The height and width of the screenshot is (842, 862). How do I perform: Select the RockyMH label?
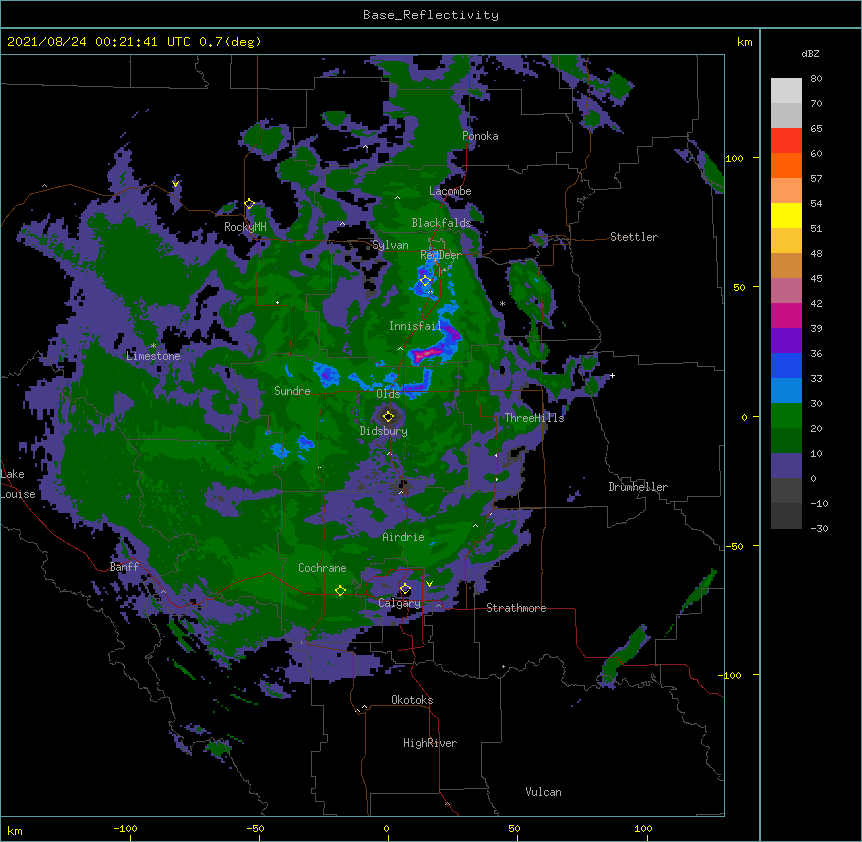pos(245,227)
